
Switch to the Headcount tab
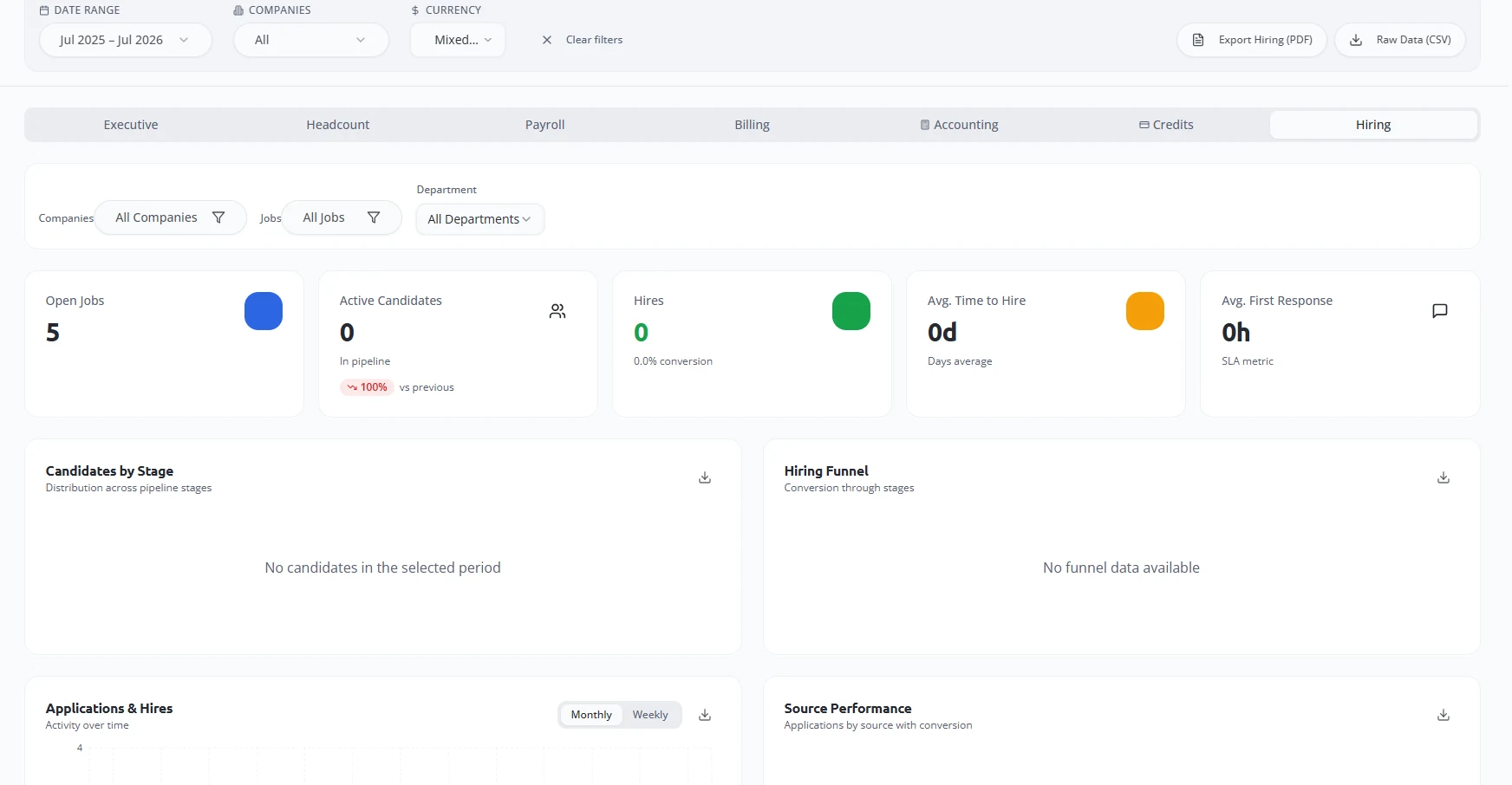point(338,125)
